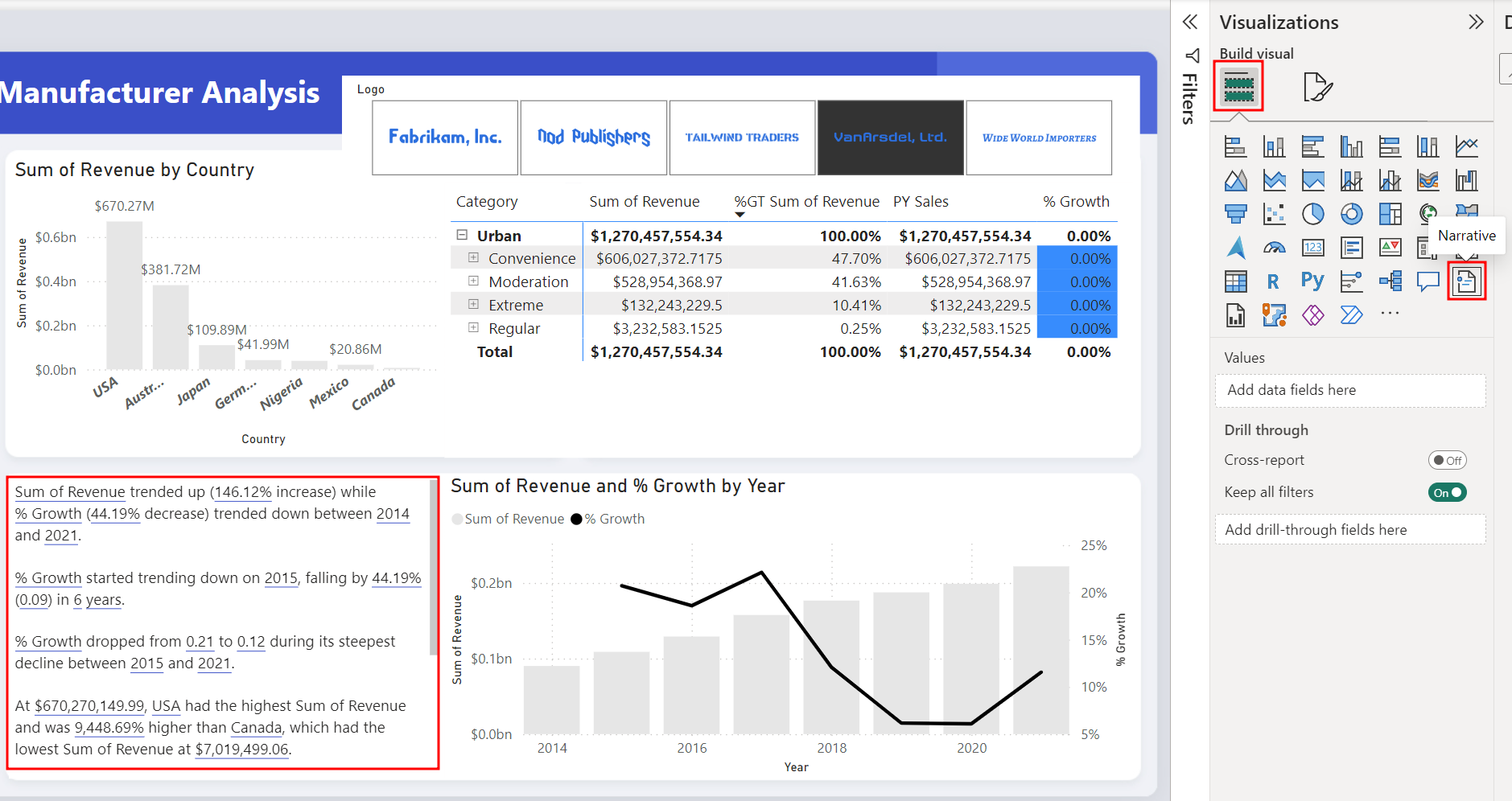Select the Waterfall chart visual
Viewport: 1512px width, 801px height.
(x=1467, y=180)
